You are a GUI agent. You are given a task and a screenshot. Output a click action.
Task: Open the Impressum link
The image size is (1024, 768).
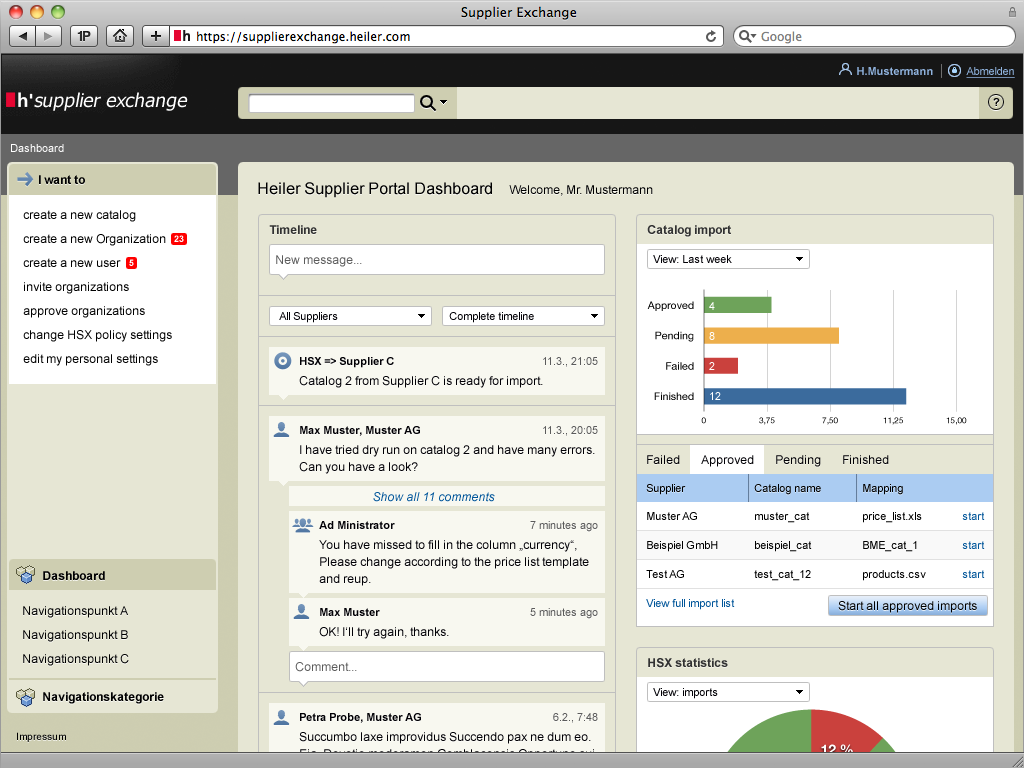(41, 737)
